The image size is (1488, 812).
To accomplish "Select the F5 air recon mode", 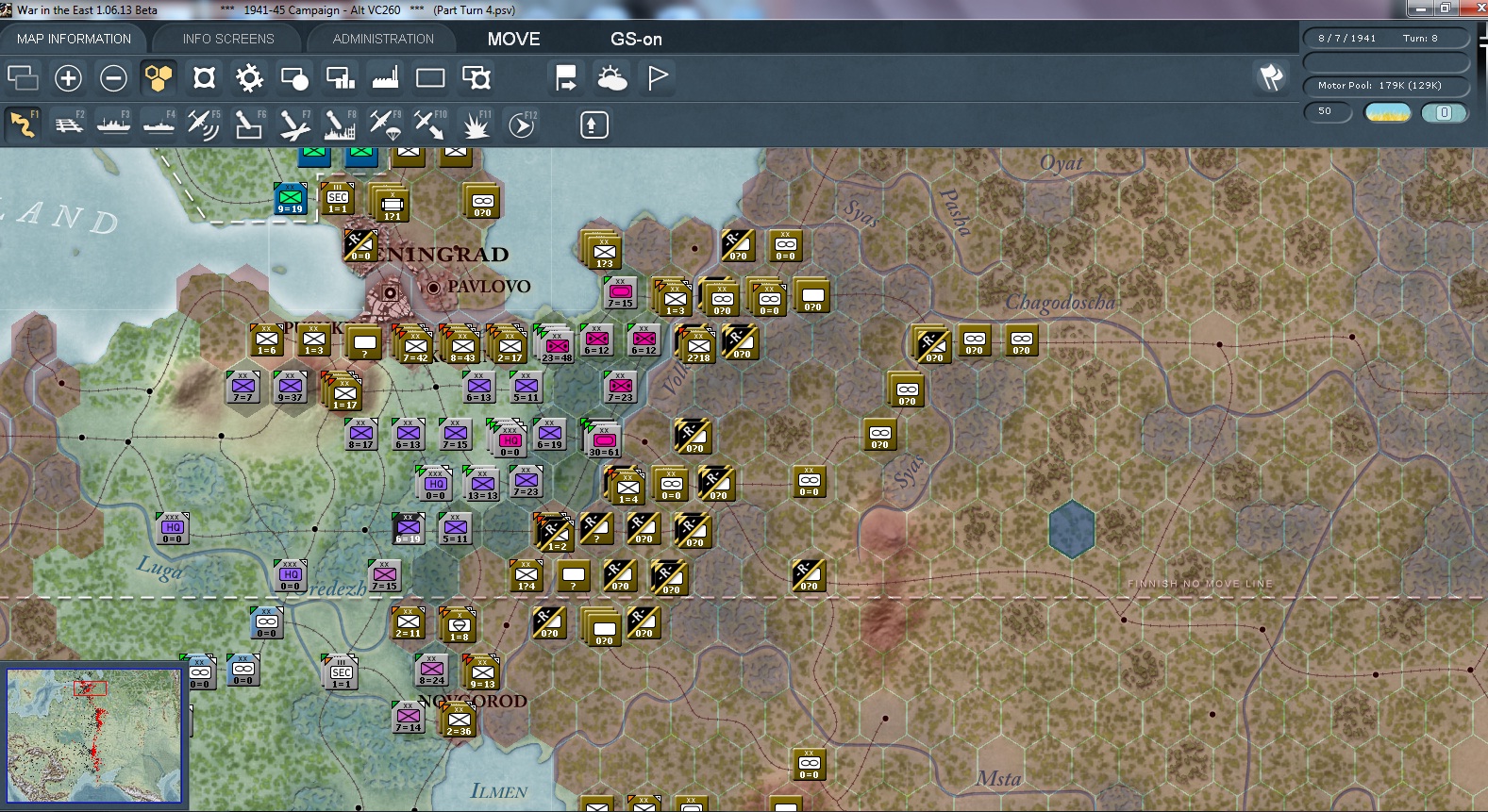I will [204, 124].
